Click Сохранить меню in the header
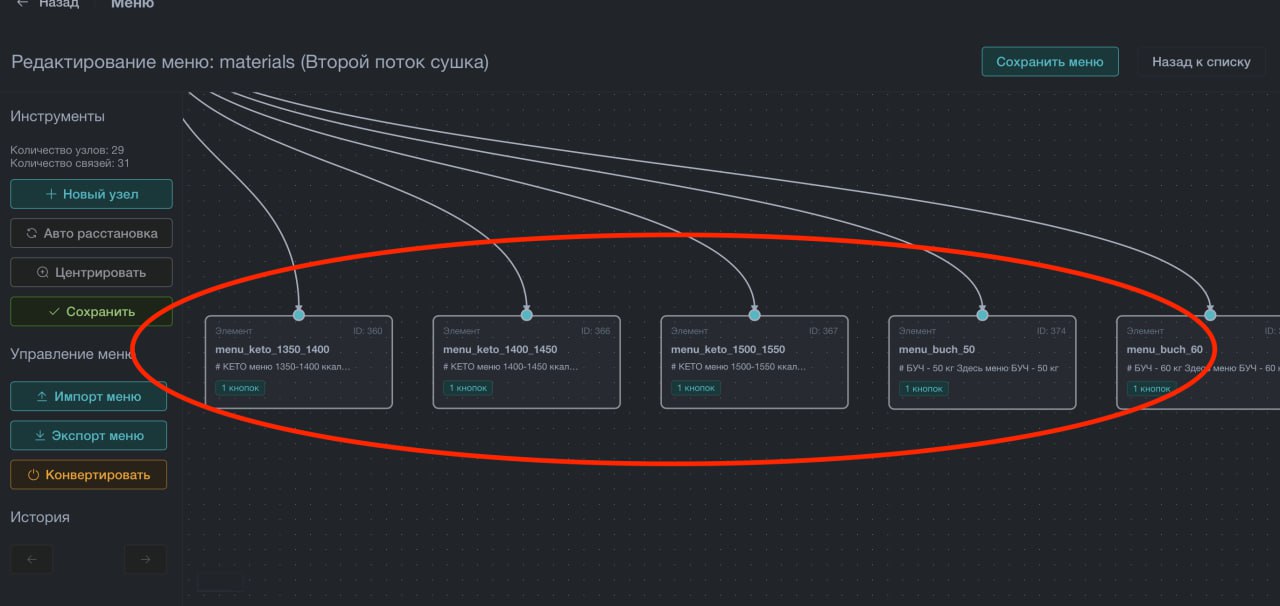Screen dimensions: 1280x606 click(x=1049, y=61)
